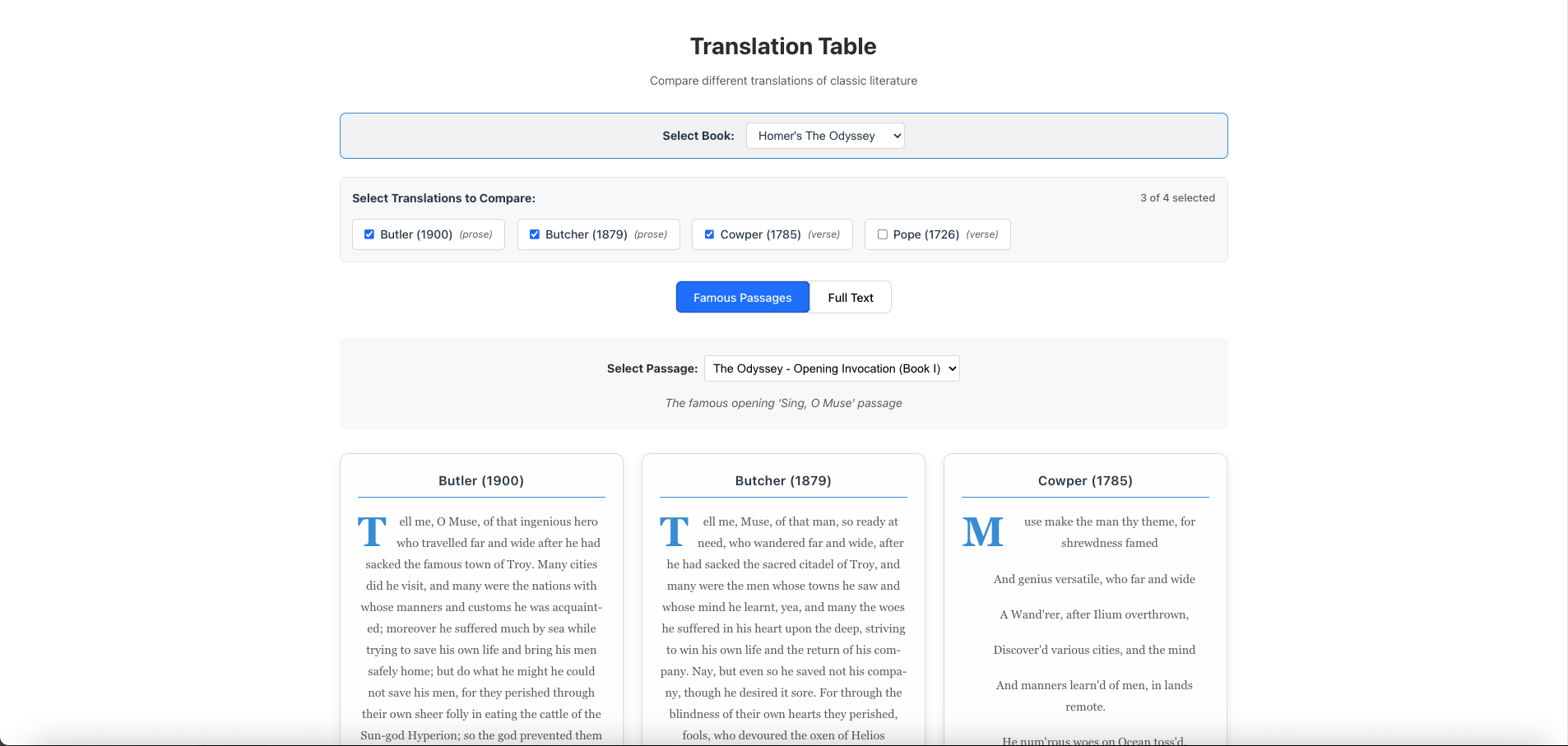Click the drop cap M in Cowper's translation

click(982, 531)
